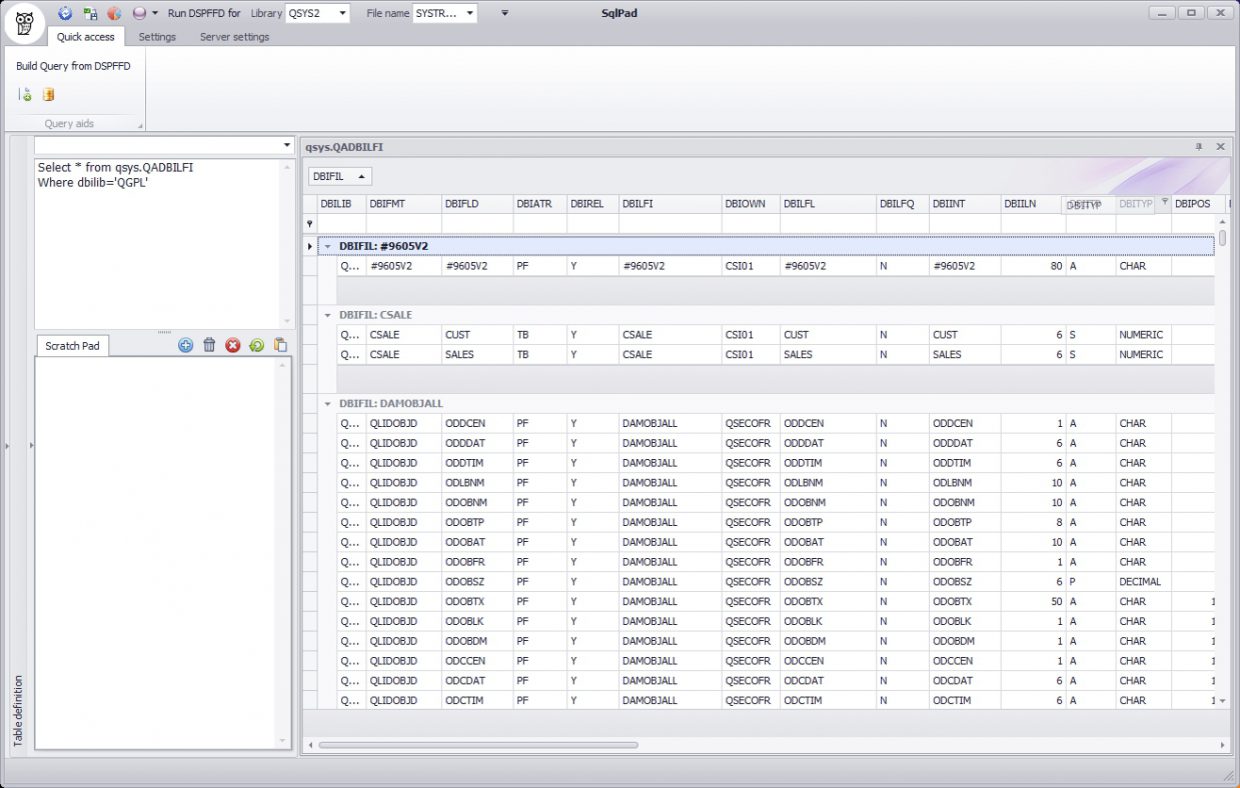Image resolution: width=1240 pixels, height=788 pixels.
Task: Sort by the DBIREL column header
Action: point(593,204)
